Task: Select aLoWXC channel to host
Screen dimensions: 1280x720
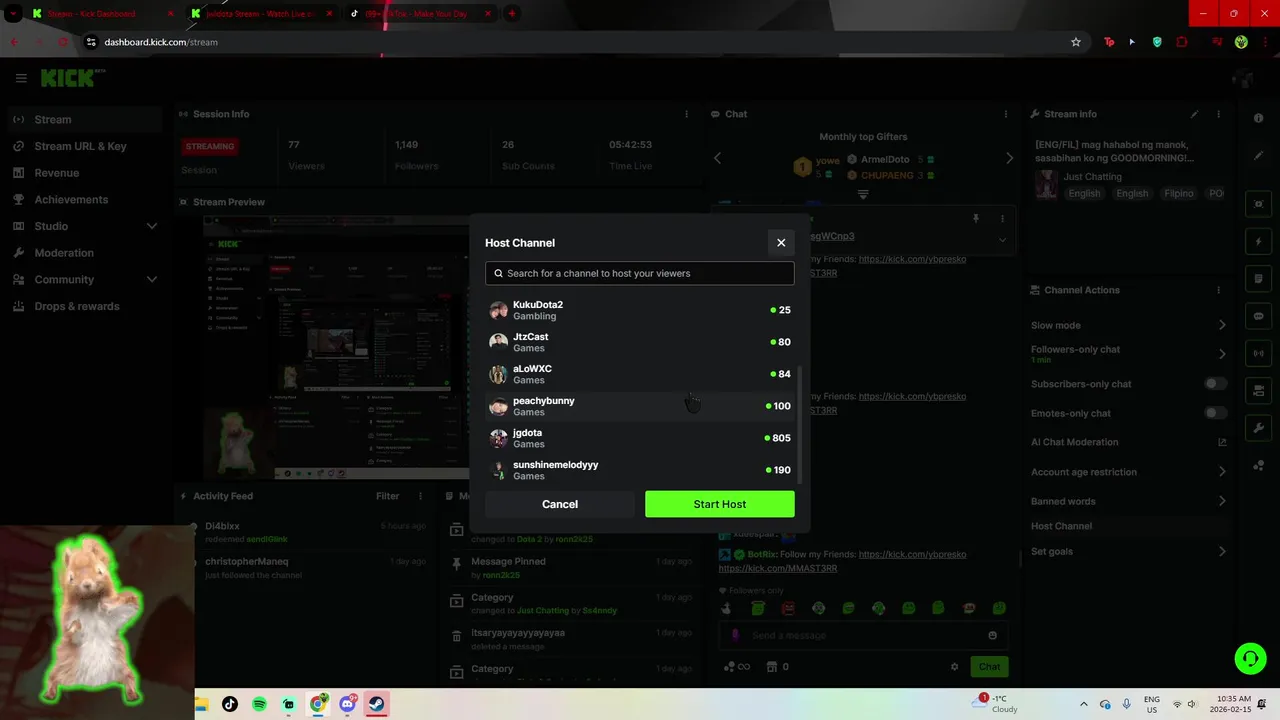Action: click(x=640, y=374)
